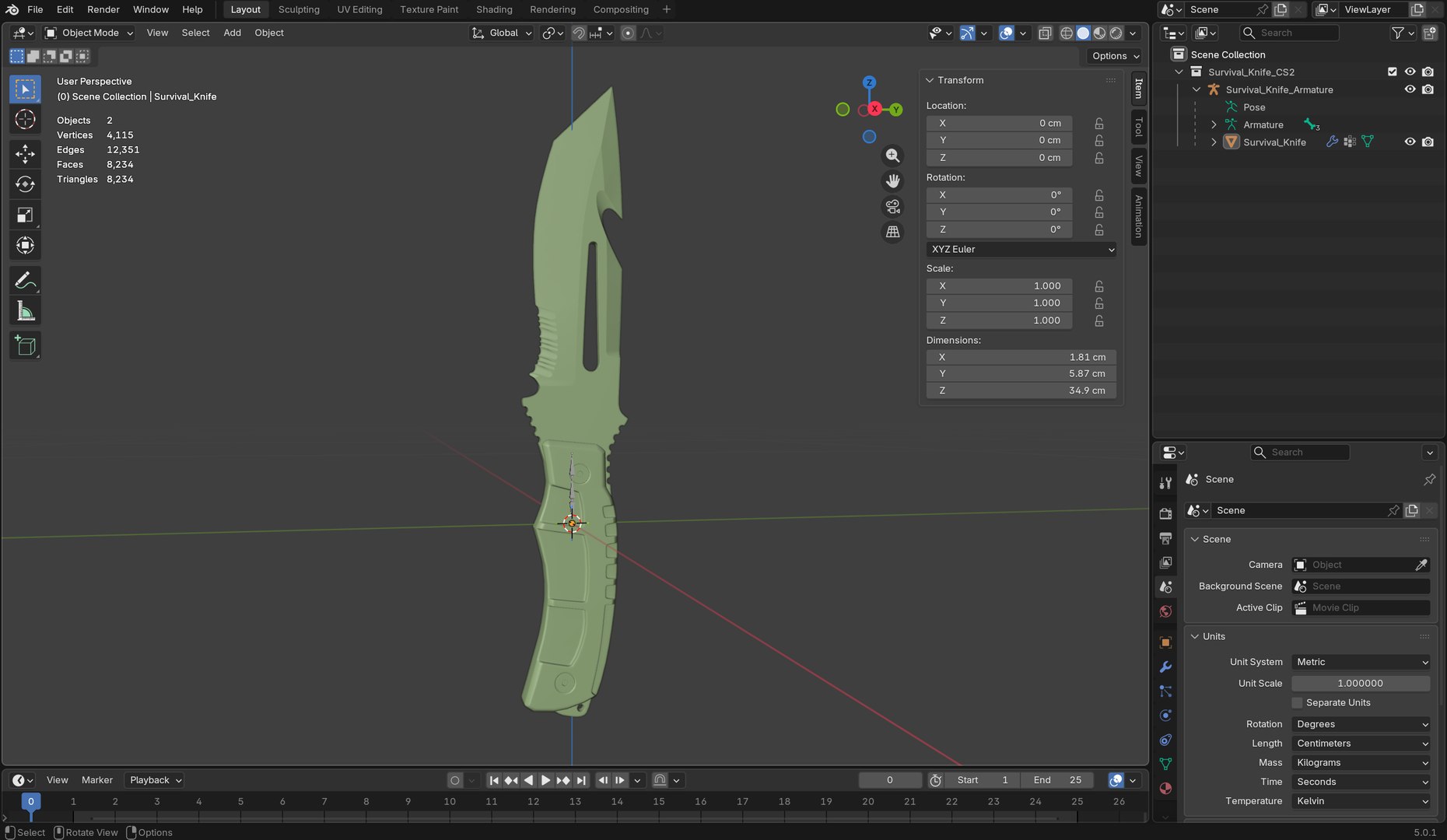Open the Modifiers wrench properties tab

1165,667
